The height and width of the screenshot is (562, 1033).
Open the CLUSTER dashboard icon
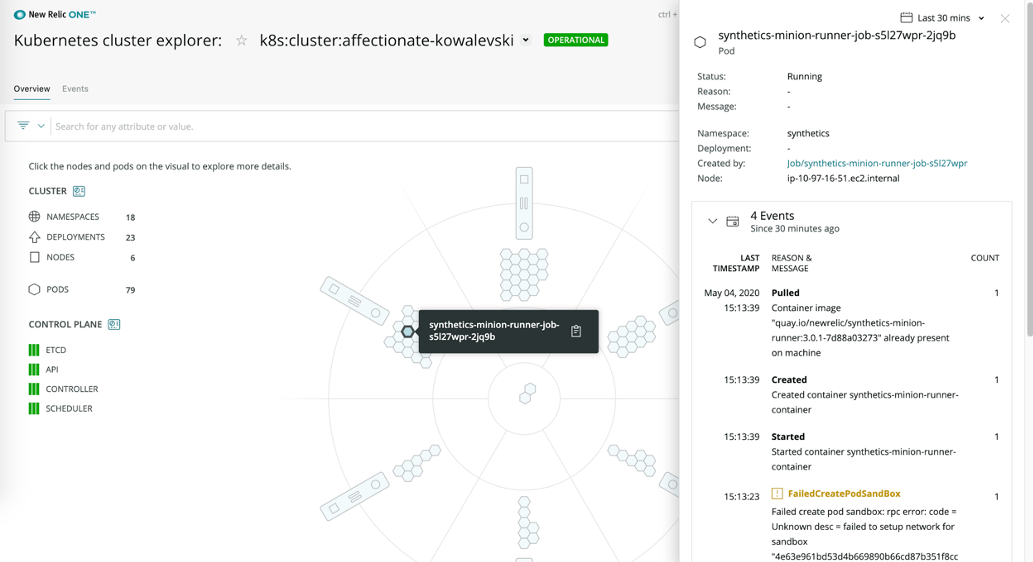pos(79,191)
